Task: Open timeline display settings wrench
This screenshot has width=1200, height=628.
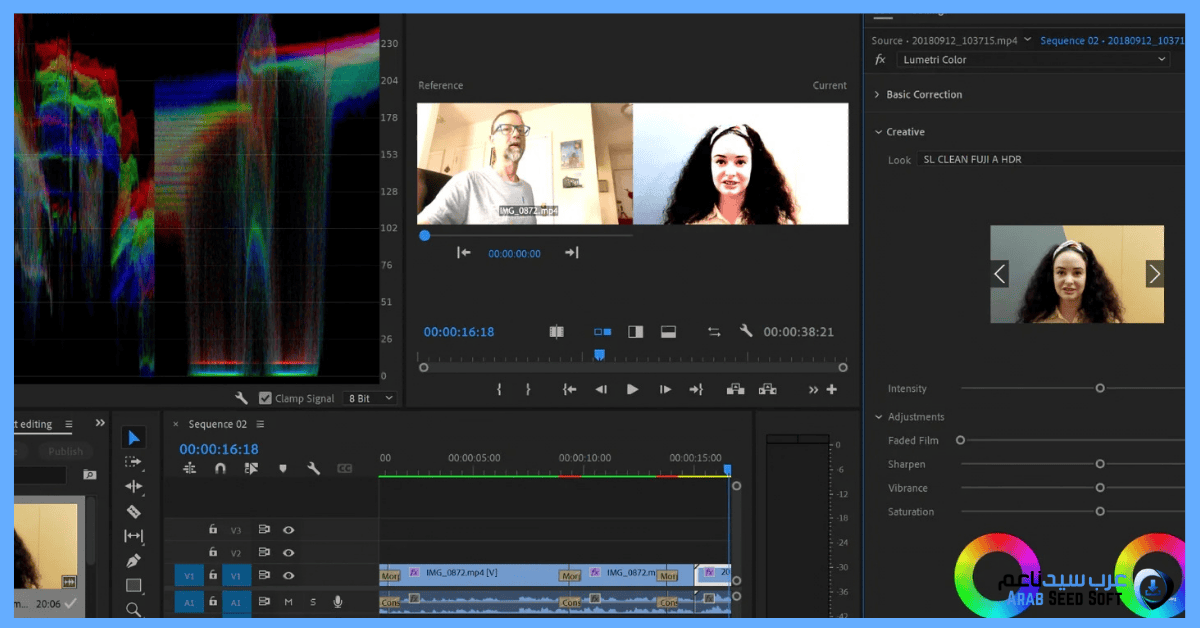Action: click(313, 468)
